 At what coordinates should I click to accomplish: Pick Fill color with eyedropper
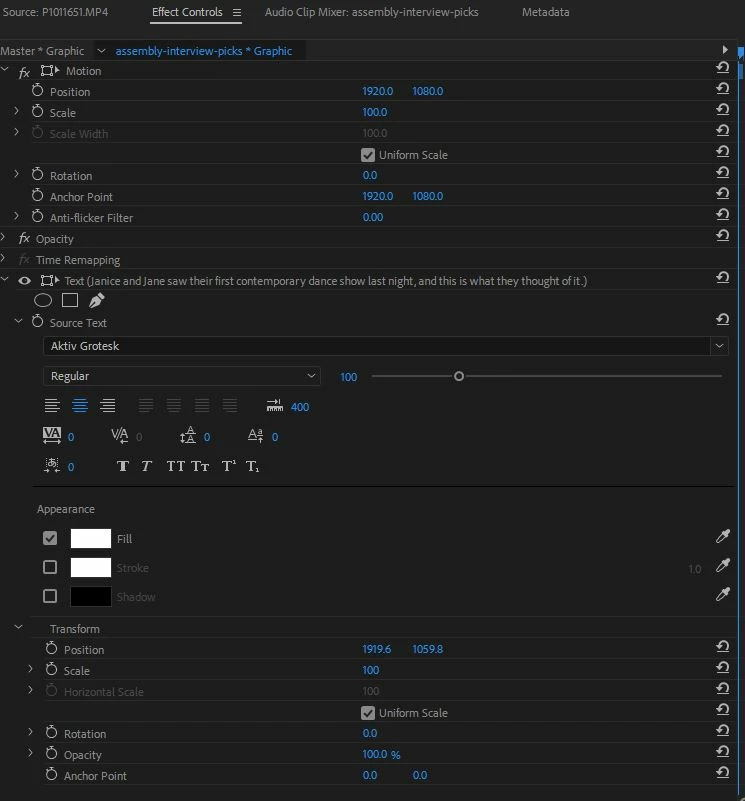pos(723,536)
